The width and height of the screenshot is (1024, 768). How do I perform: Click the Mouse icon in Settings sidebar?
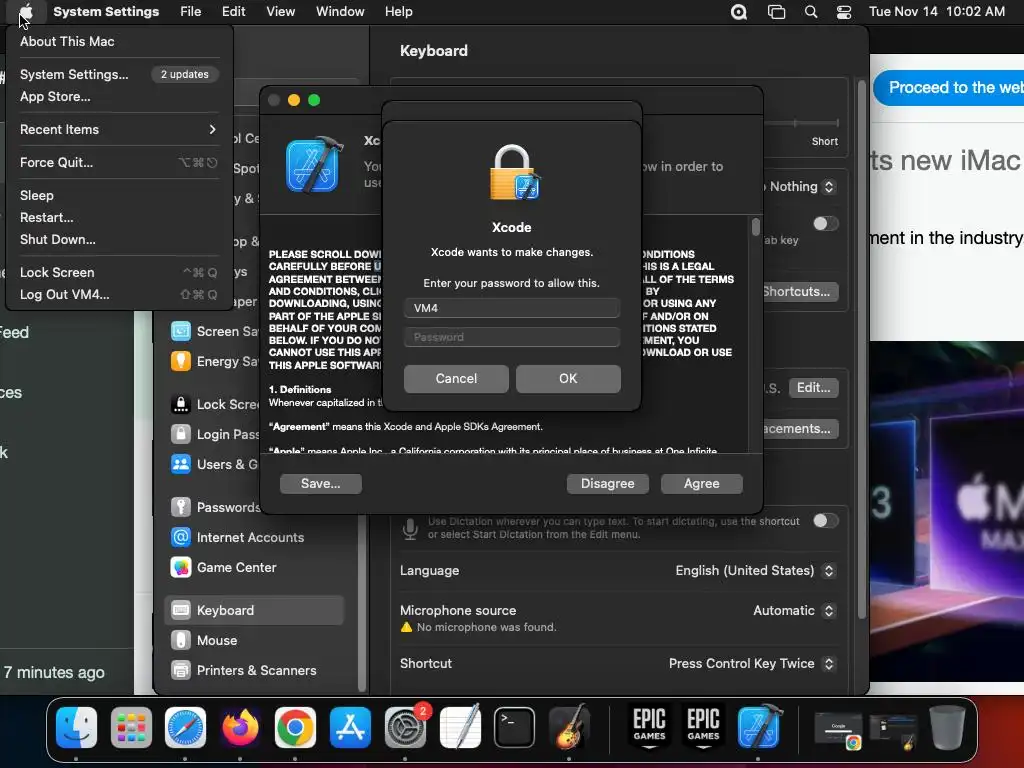pos(181,640)
